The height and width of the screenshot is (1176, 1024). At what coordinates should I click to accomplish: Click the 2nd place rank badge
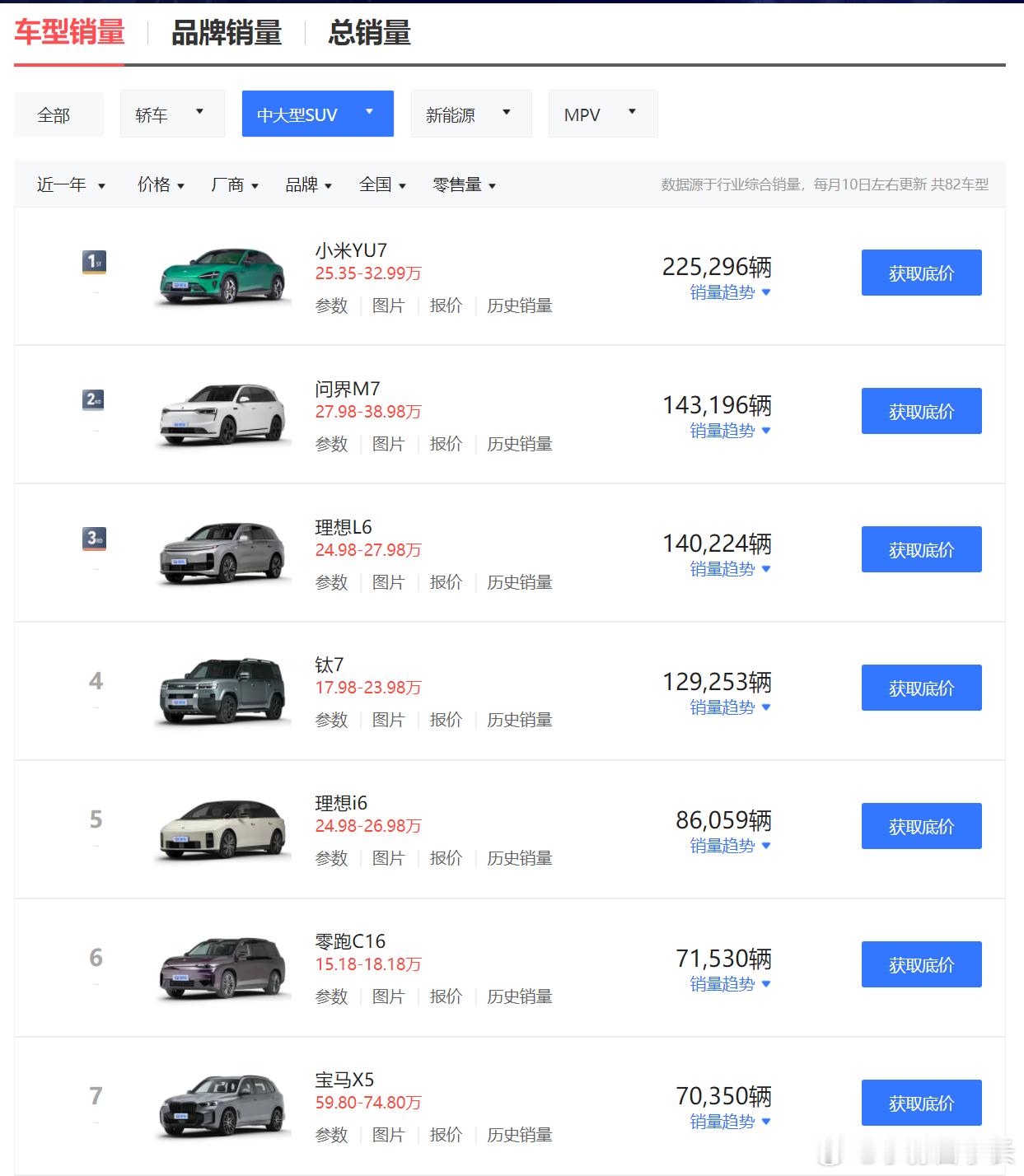click(x=95, y=401)
